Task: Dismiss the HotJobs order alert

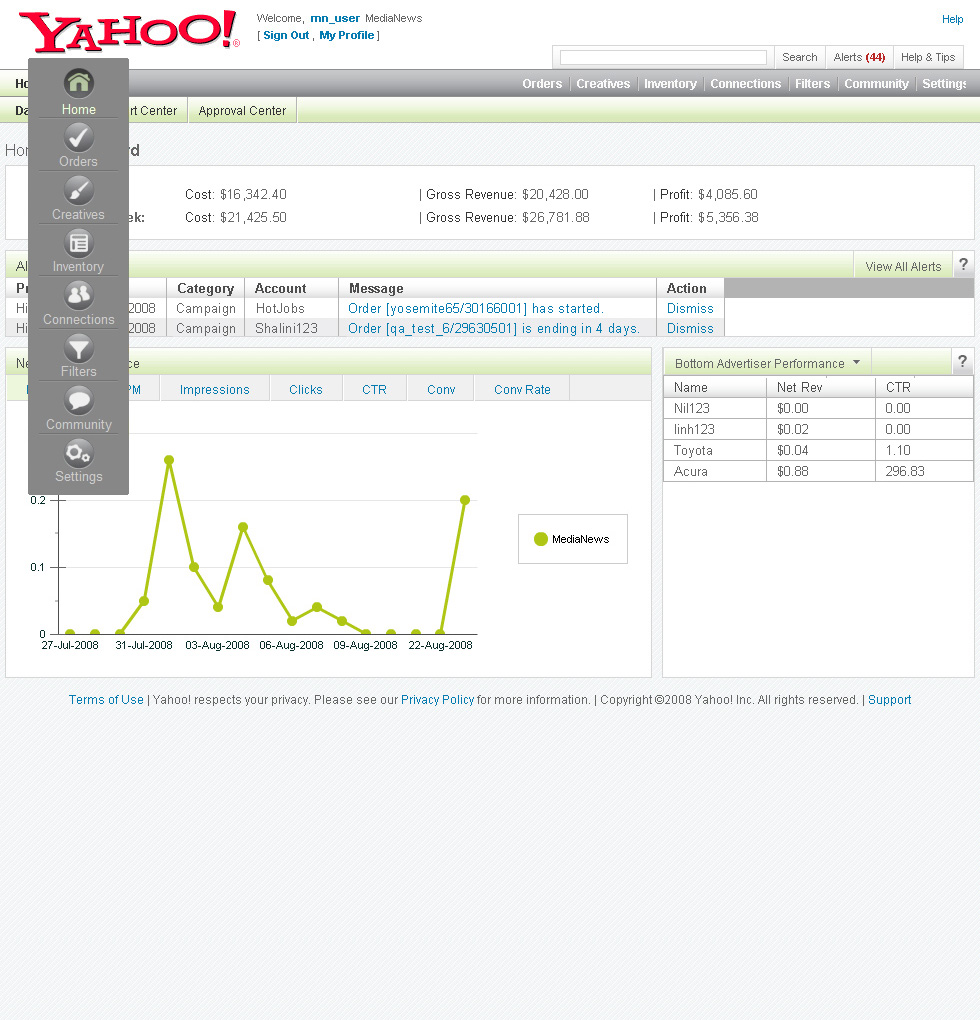Action: point(689,308)
